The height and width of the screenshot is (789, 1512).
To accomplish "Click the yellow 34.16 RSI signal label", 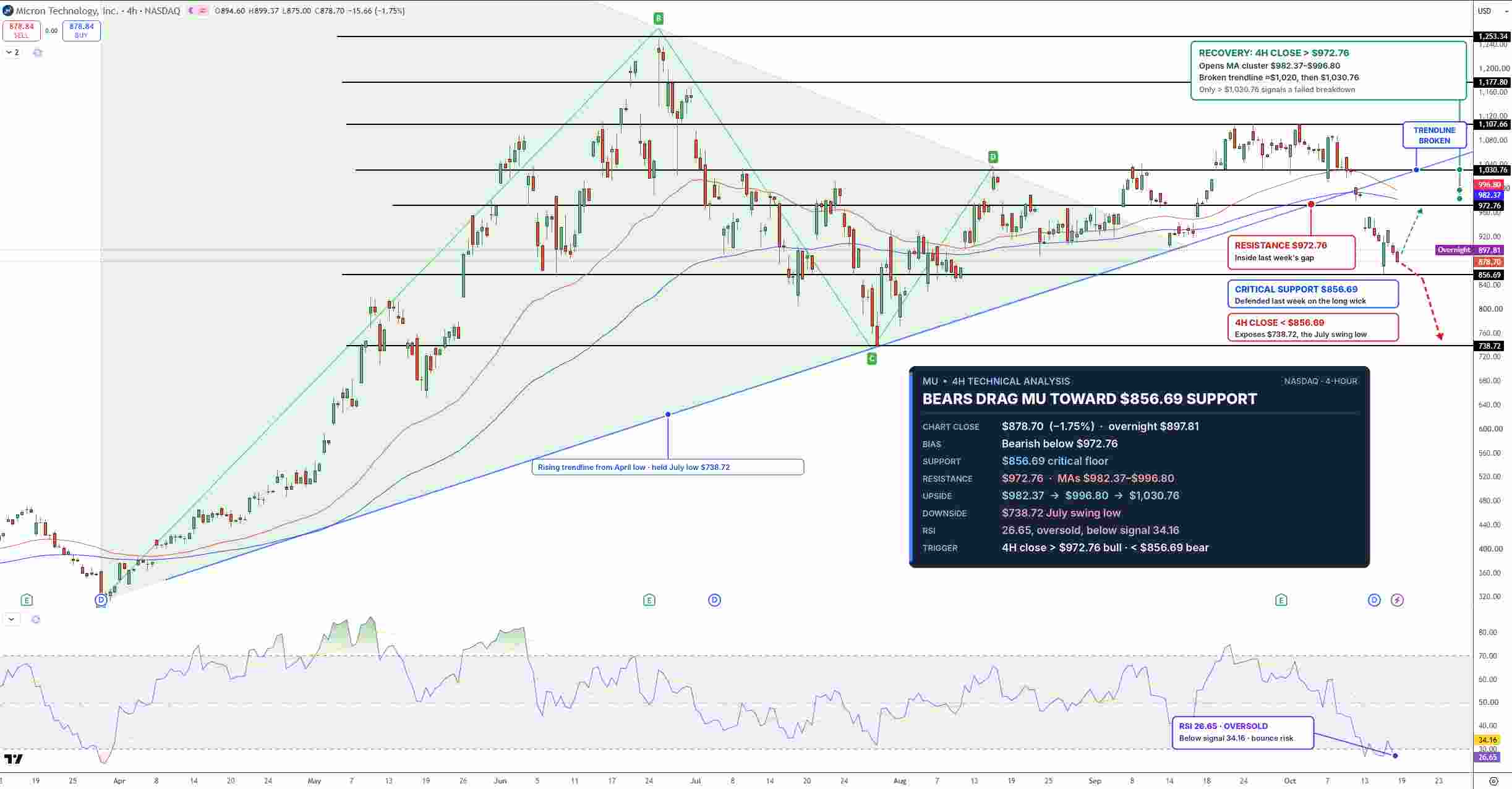I will tap(1488, 740).
